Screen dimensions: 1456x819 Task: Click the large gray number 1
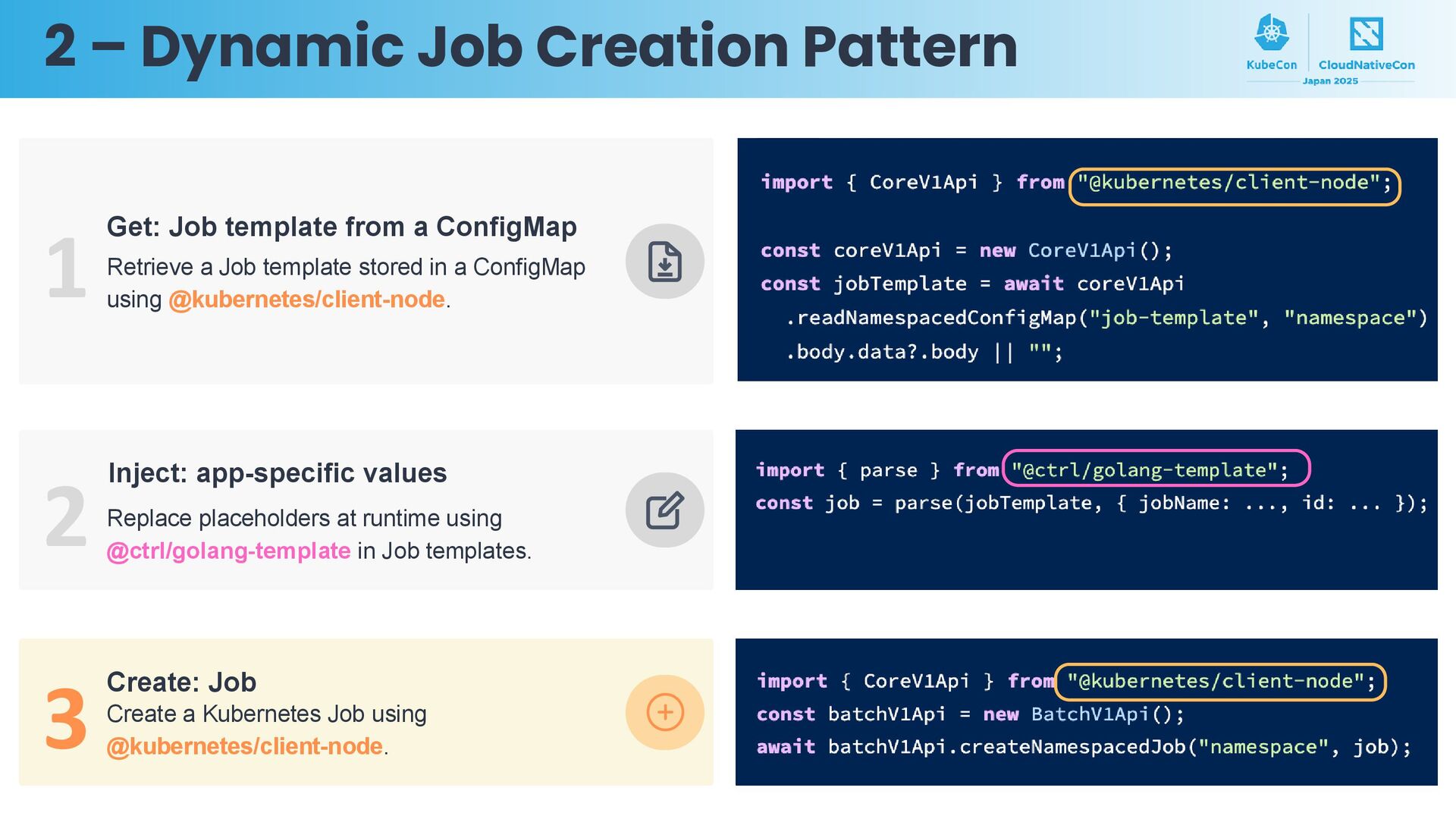pyautogui.click(x=66, y=268)
